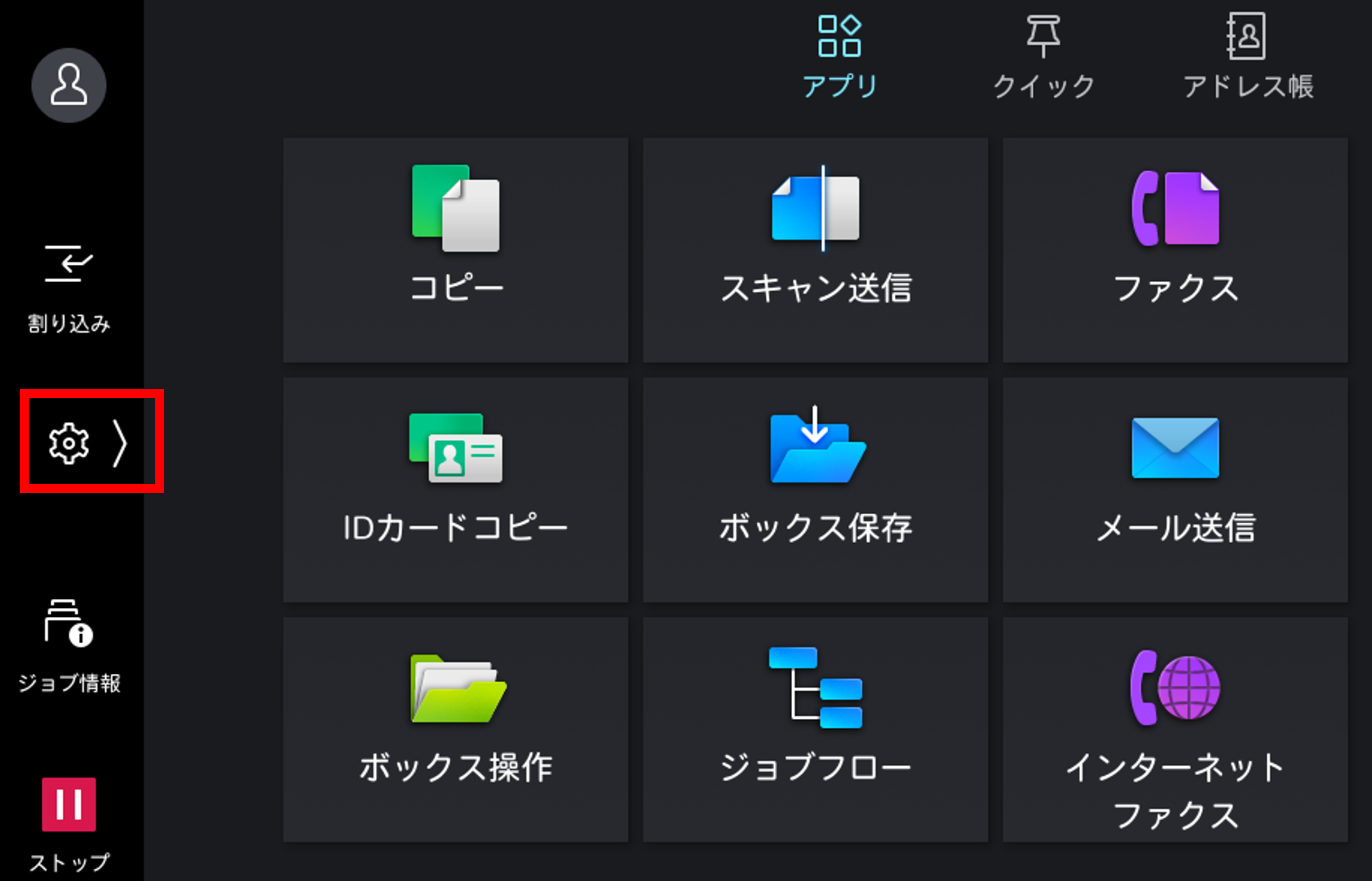Open the ジョブ情報 job info icon
The height and width of the screenshot is (881, 1372).
[x=69, y=623]
